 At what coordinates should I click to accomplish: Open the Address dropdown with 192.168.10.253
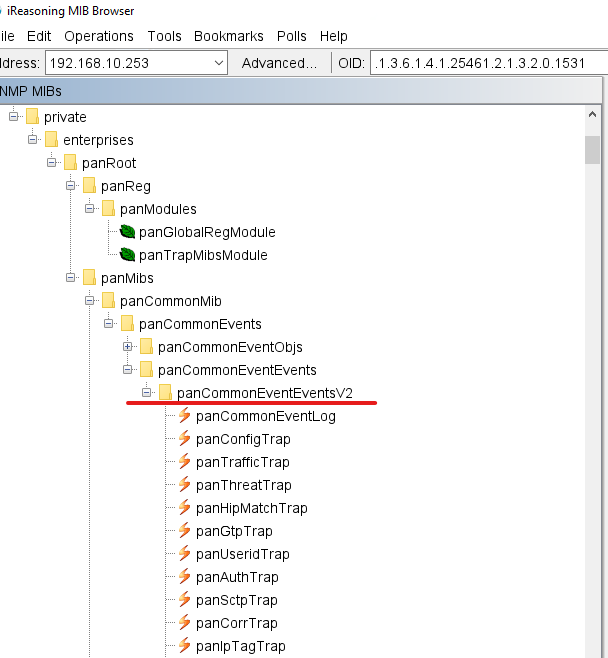pos(218,63)
